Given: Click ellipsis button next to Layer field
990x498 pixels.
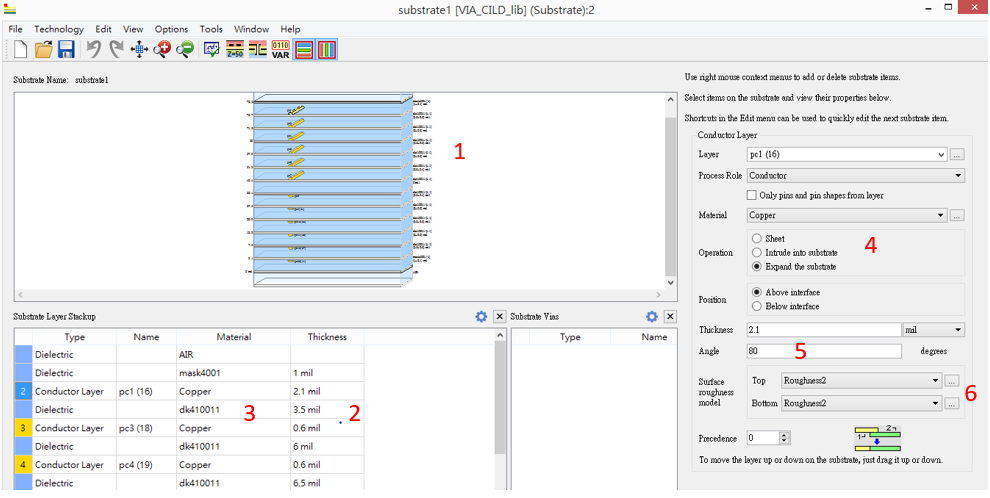Looking at the screenshot, I should [x=957, y=154].
